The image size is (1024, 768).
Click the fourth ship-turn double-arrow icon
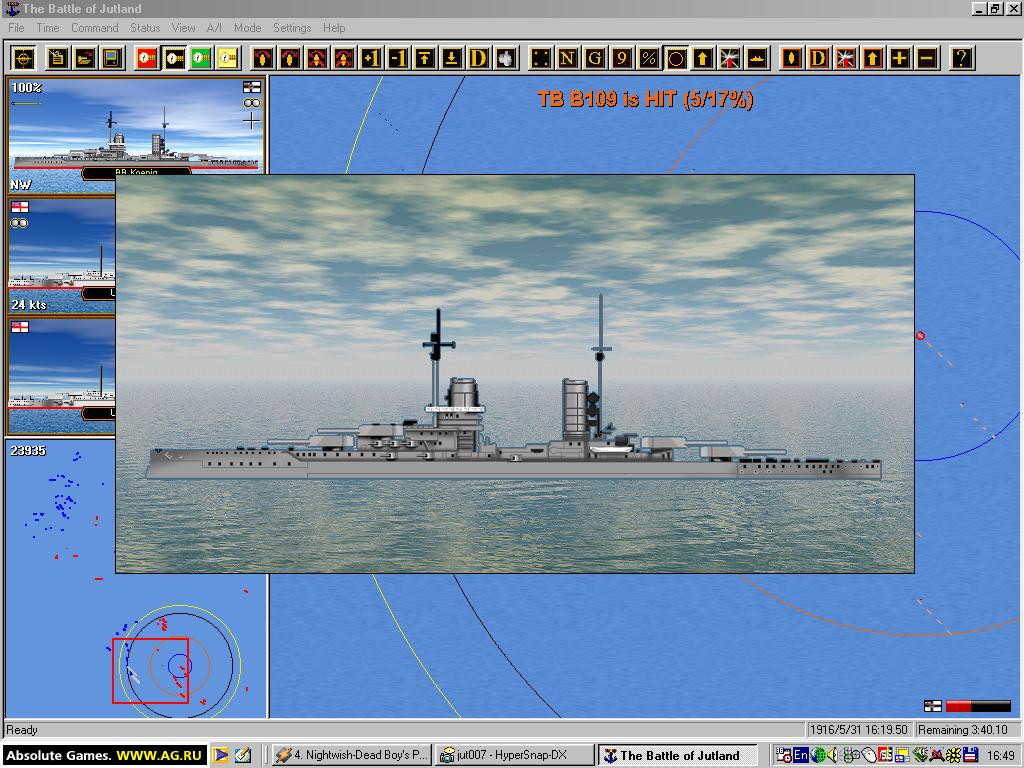coord(344,58)
